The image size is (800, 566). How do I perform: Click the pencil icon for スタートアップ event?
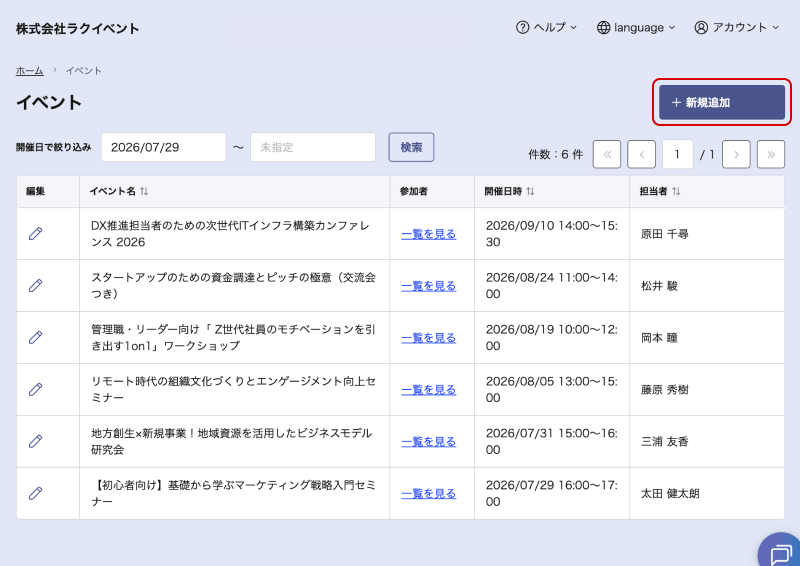pos(35,286)
